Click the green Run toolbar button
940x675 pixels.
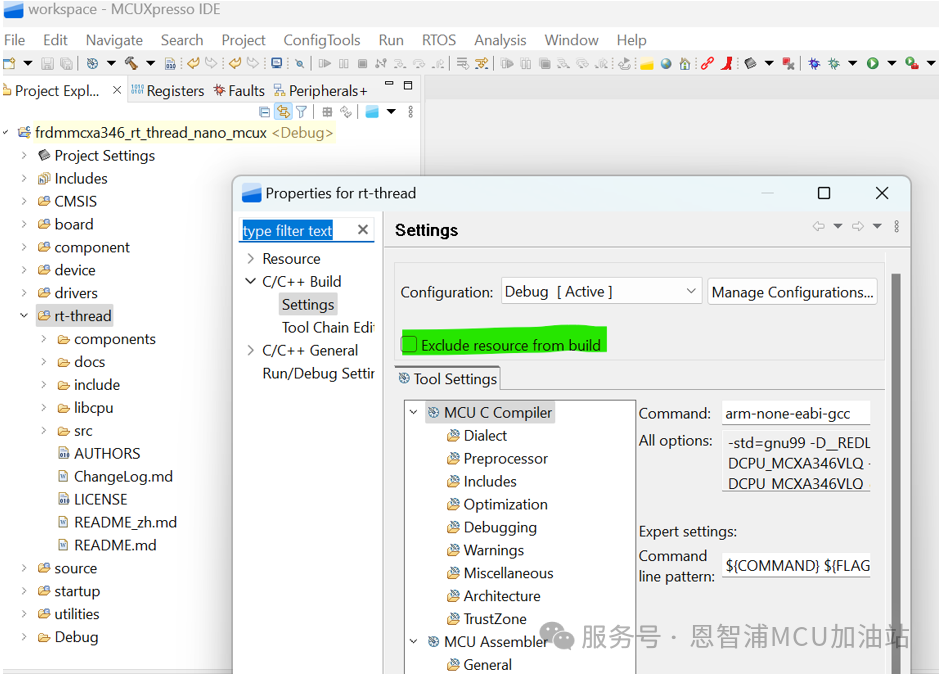coord(872,63)
